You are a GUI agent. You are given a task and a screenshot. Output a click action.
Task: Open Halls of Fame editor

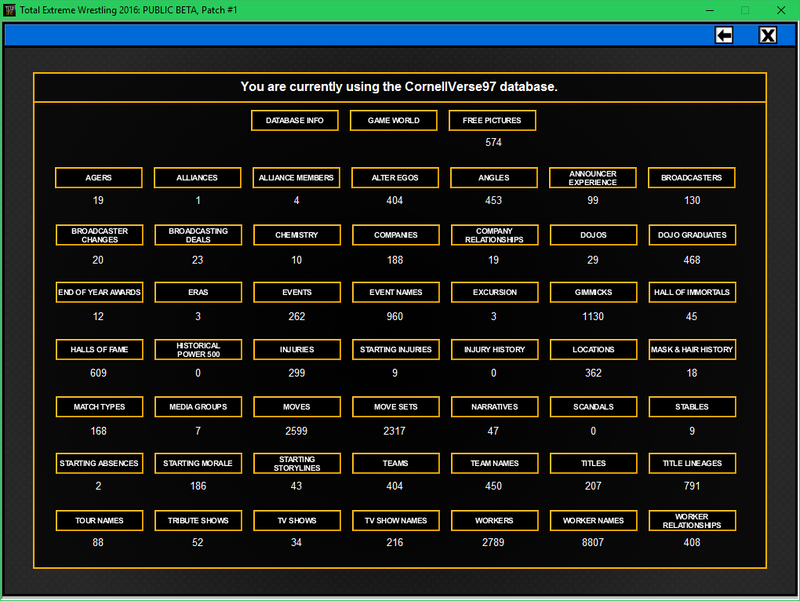click(99, 349)
